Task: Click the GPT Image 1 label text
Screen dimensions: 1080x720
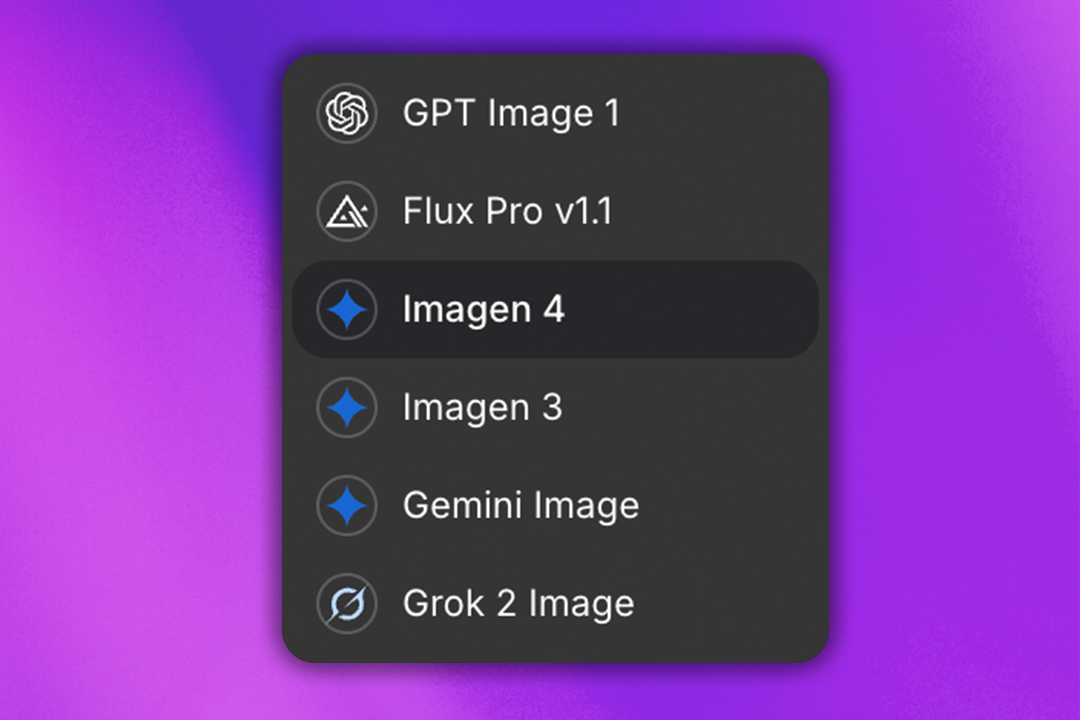Action: [512, 112]
